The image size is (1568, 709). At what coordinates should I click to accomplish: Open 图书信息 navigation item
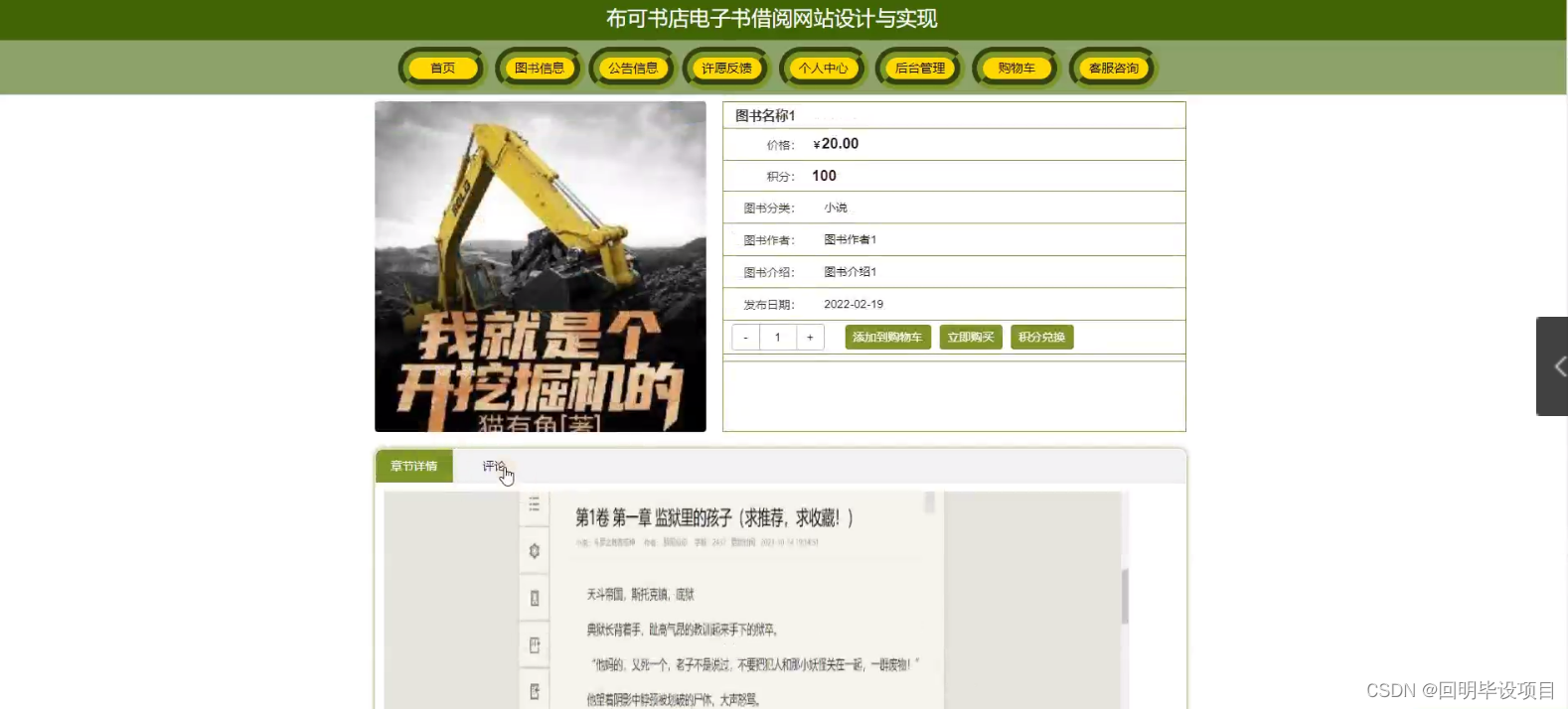click(x=539, y=68)
